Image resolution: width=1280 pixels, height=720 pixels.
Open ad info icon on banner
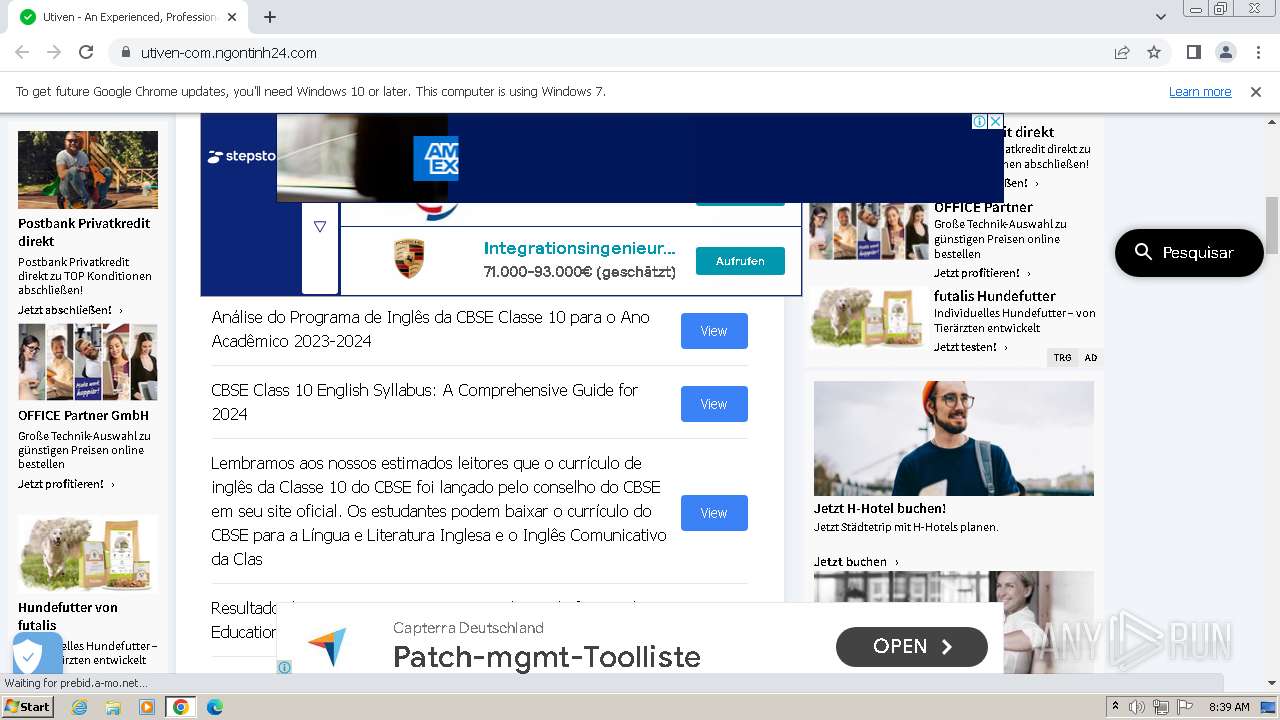coord(980,121)
